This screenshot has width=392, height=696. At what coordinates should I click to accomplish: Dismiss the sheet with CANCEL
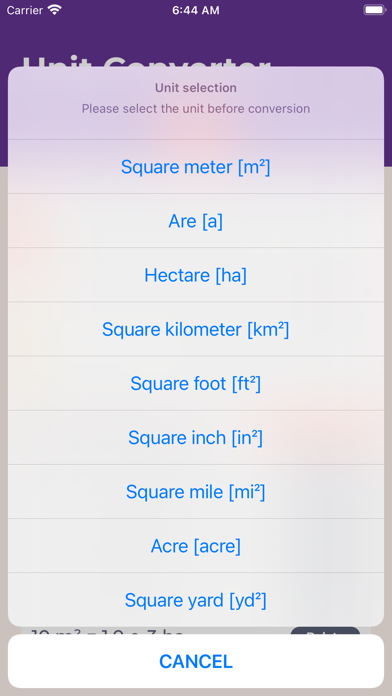196,661
